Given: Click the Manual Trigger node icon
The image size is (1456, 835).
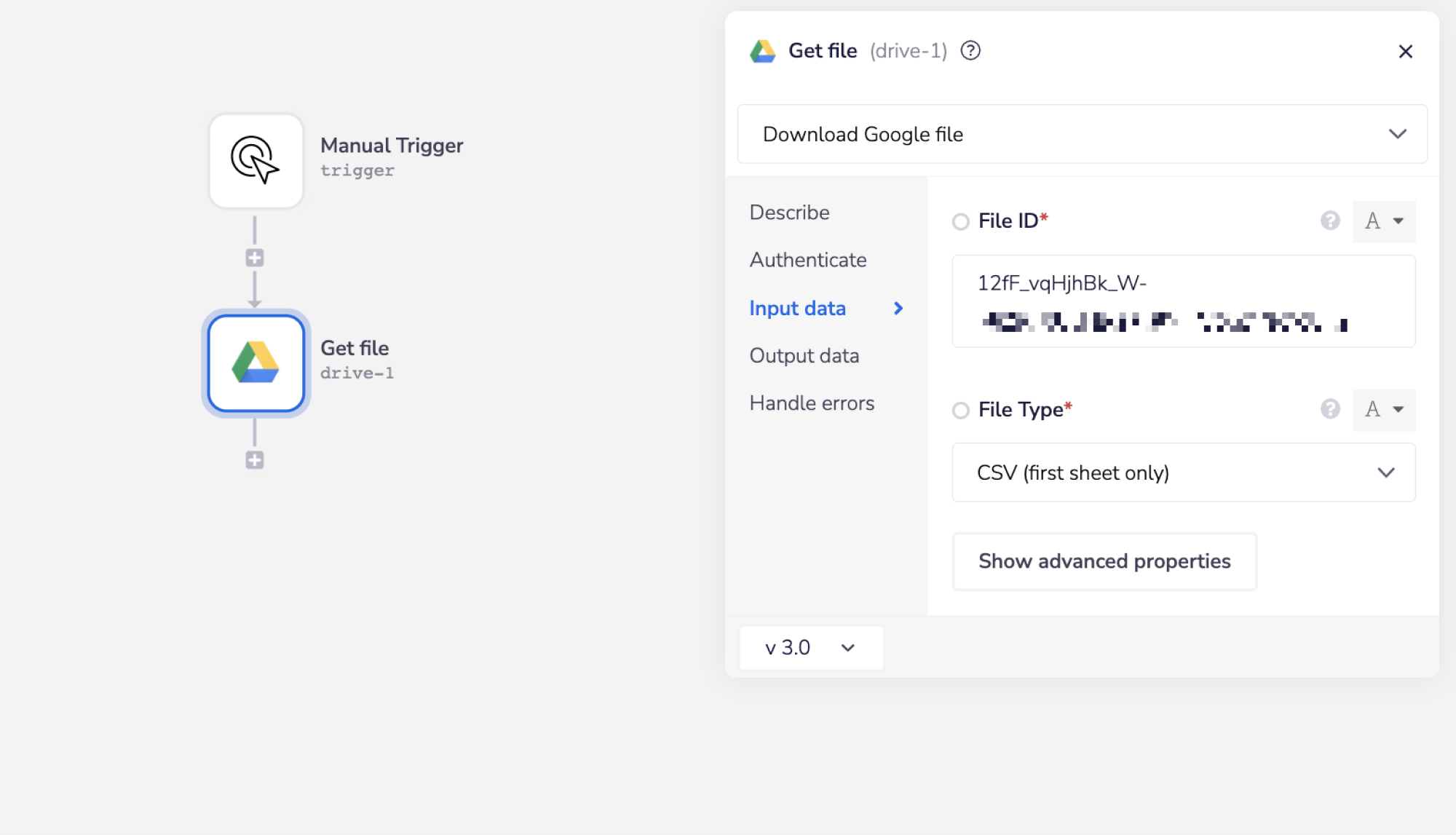Looking at the screenshot, I should point(256,160).
